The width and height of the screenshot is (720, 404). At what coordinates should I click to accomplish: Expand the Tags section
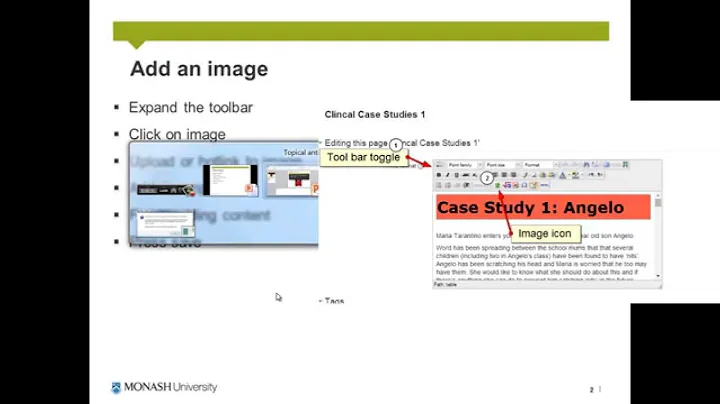332,301
